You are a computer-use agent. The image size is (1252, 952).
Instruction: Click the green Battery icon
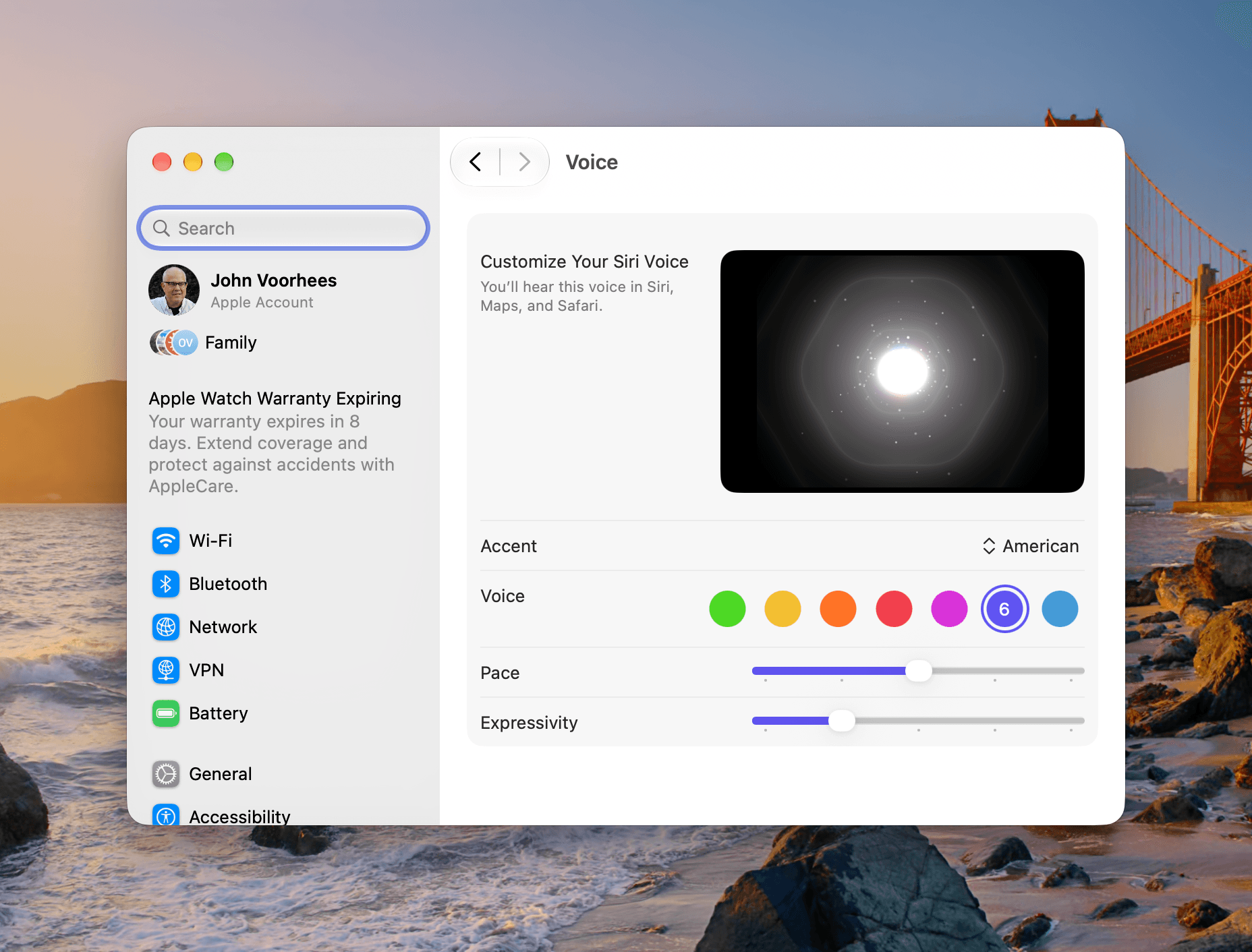click(x=166, y=713)
